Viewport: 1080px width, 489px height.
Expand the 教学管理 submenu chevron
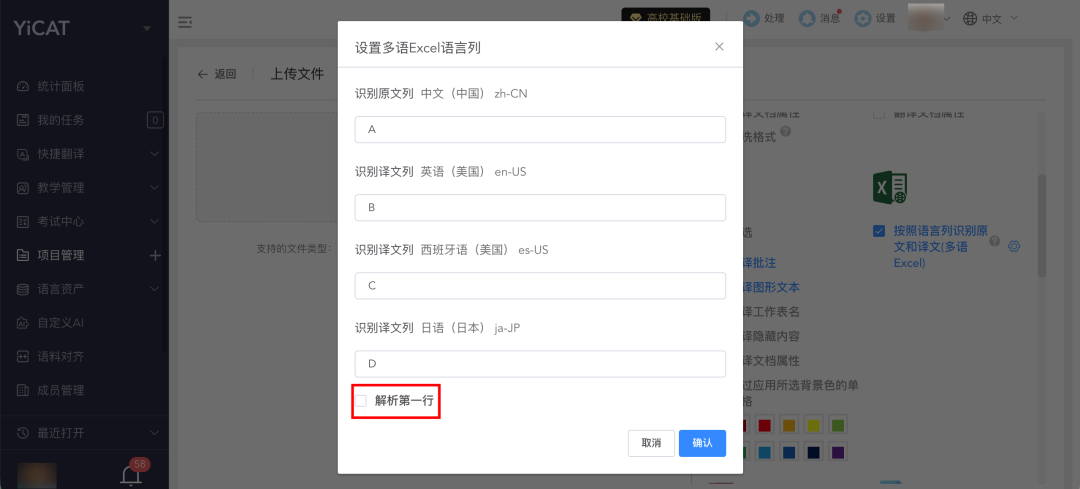point(154,187)
